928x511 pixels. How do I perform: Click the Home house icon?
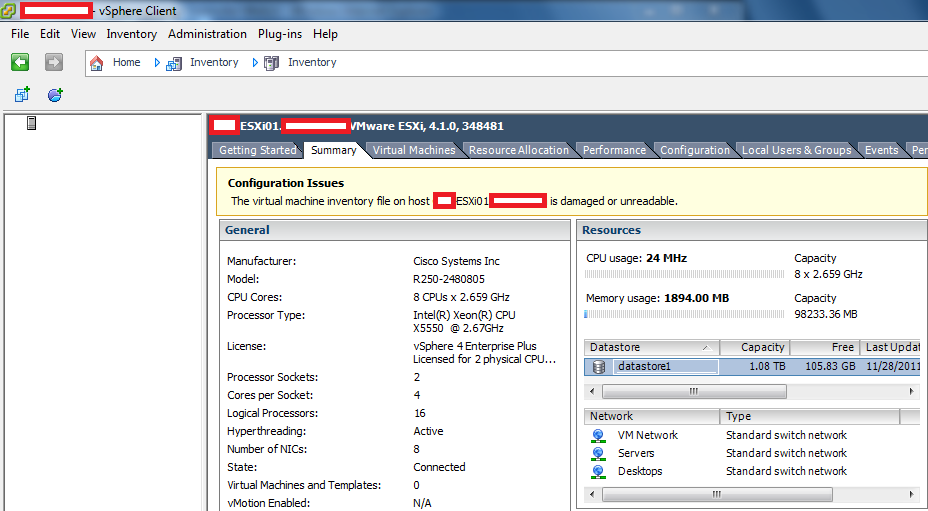96,63
